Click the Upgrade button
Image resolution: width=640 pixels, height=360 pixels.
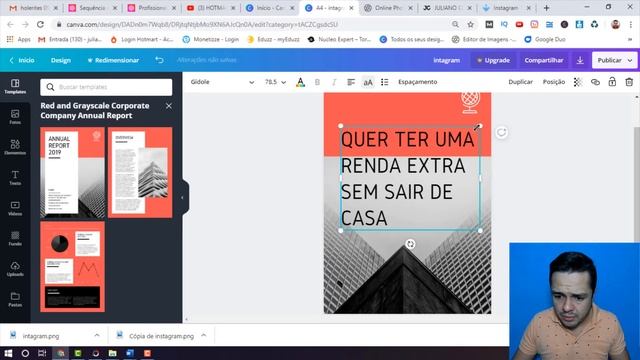pos(493,60)
